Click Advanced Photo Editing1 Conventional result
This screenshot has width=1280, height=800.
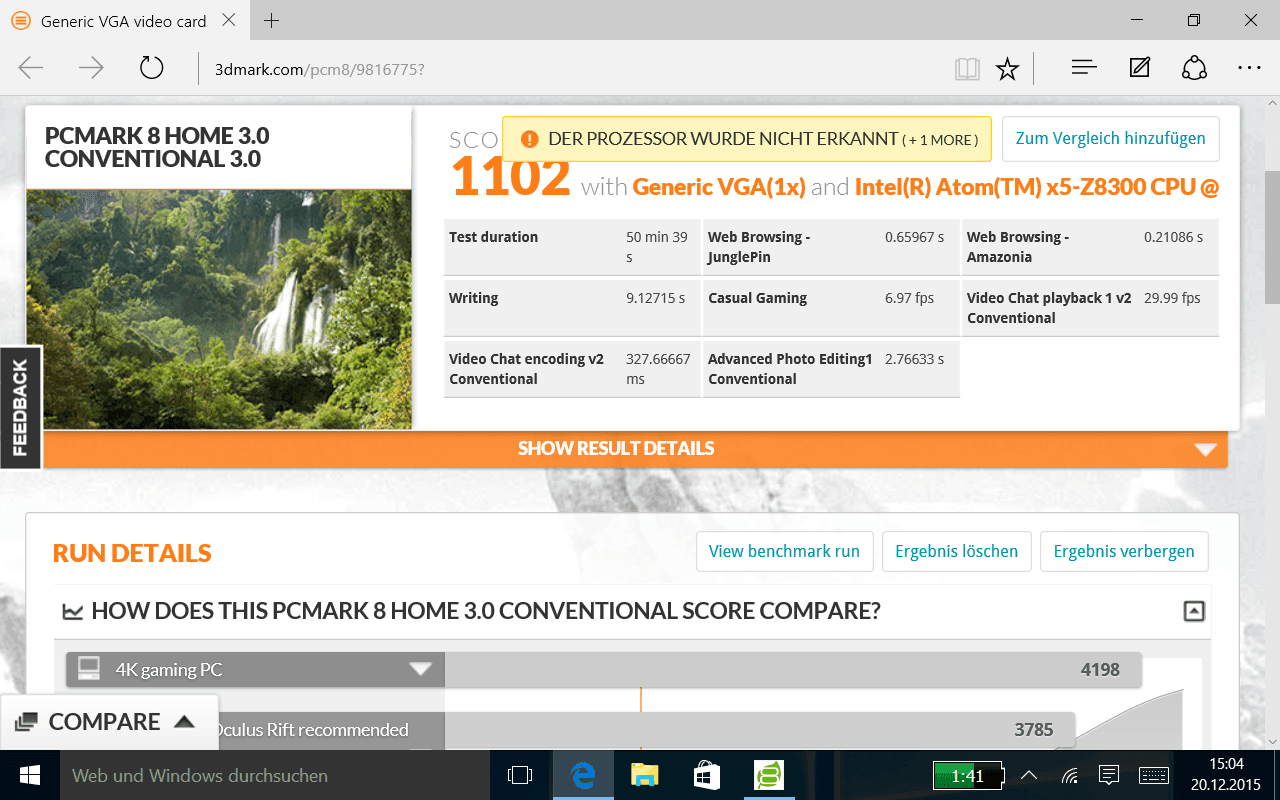[831, 369]
